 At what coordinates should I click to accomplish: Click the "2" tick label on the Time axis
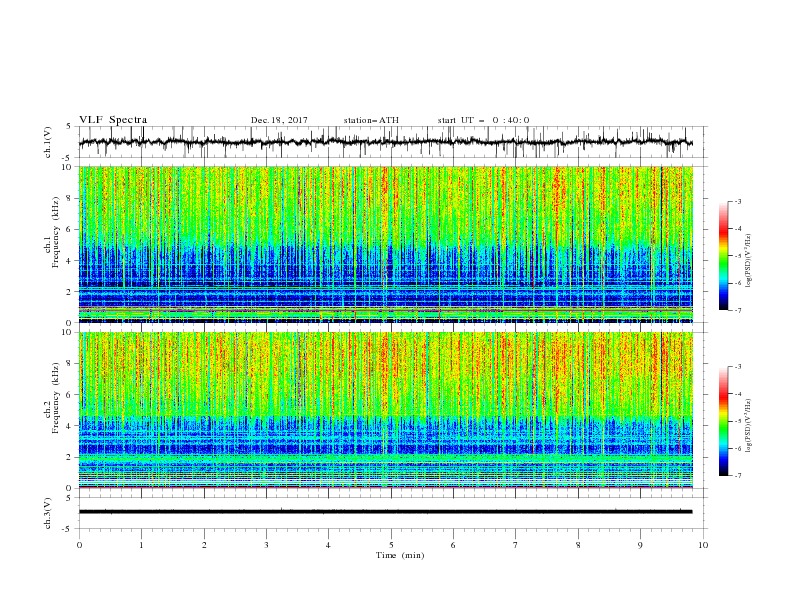point(204,545)
